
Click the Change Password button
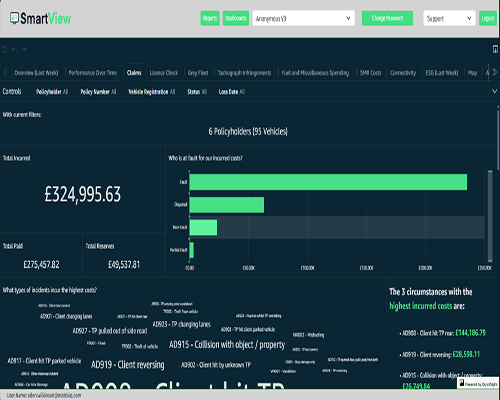coord(387,18)
